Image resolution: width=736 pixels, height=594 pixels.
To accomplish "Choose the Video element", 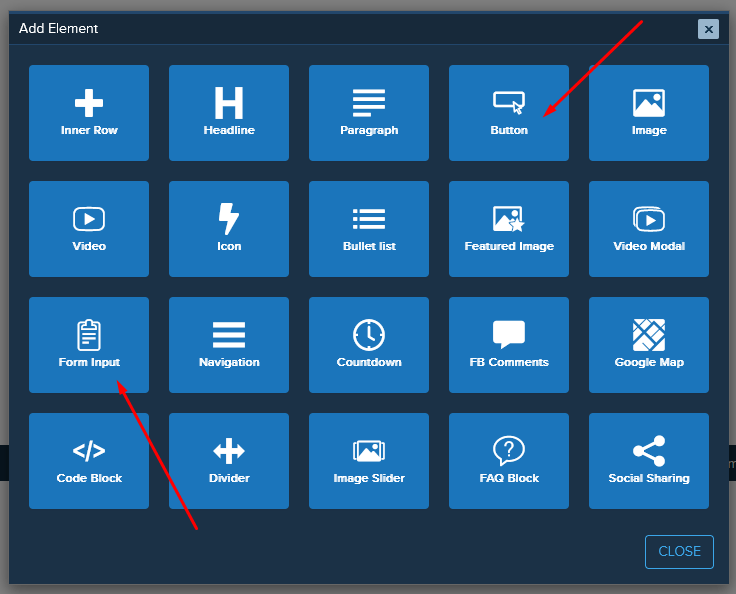I will pyautogui.click(x=89, y=229).
